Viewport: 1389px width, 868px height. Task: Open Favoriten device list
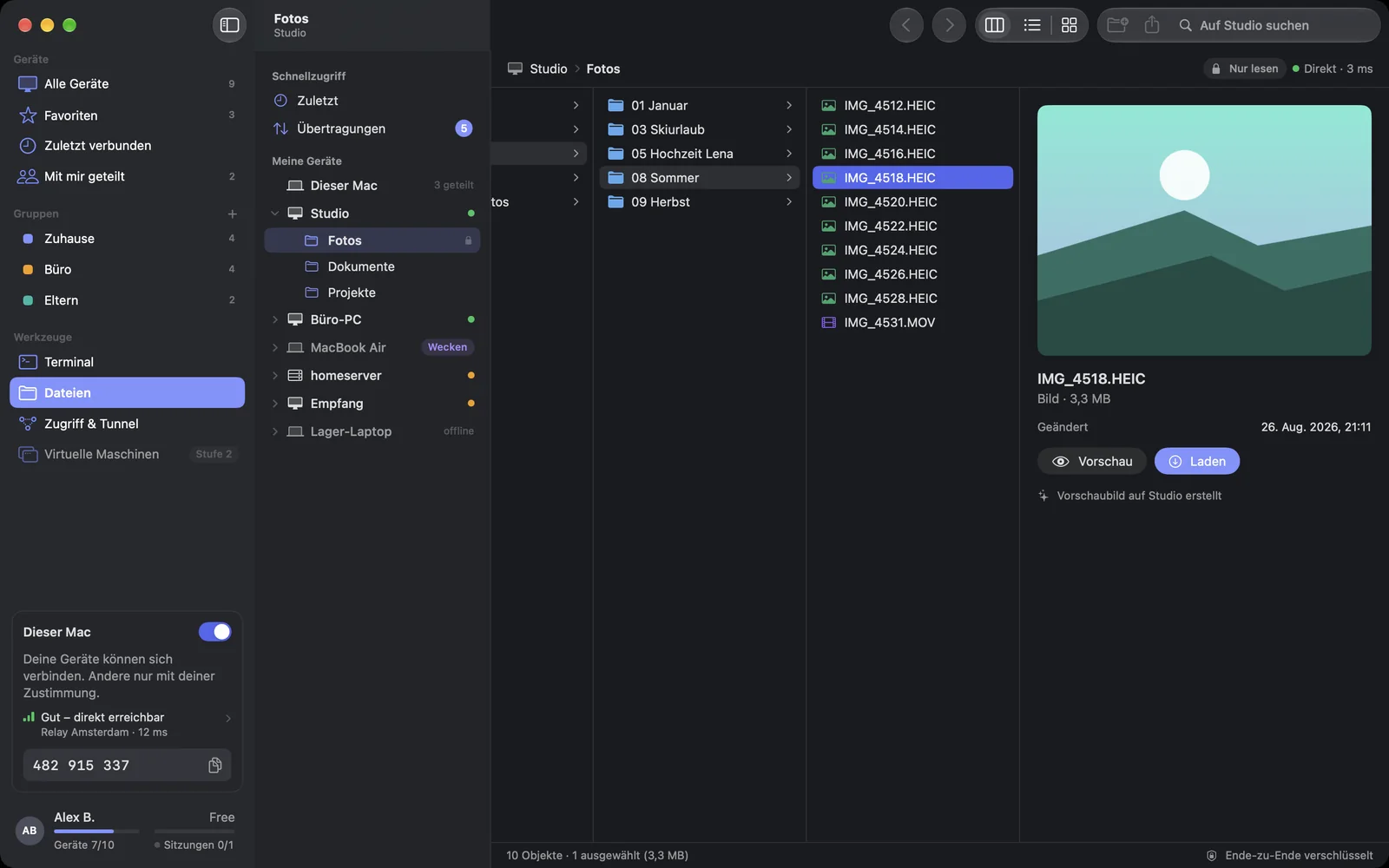(x=127, y=115)
